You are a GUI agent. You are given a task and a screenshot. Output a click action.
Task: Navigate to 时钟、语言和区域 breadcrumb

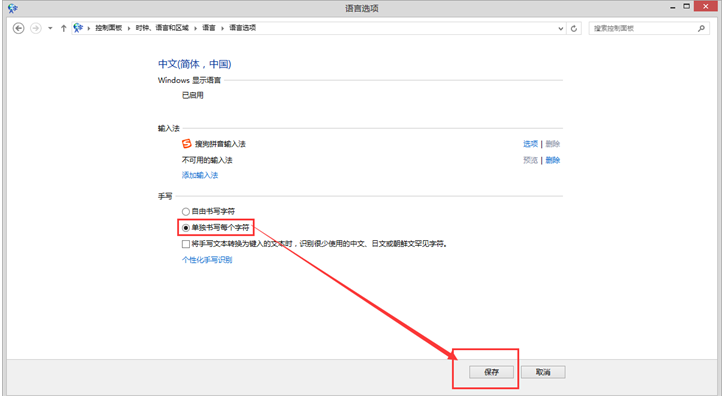[162, 28]
